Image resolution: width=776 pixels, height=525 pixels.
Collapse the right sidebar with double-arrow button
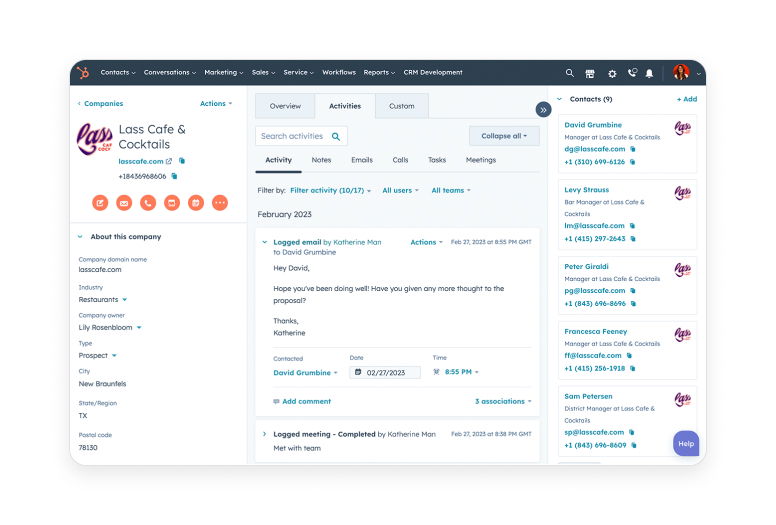(x=543, y=110)
